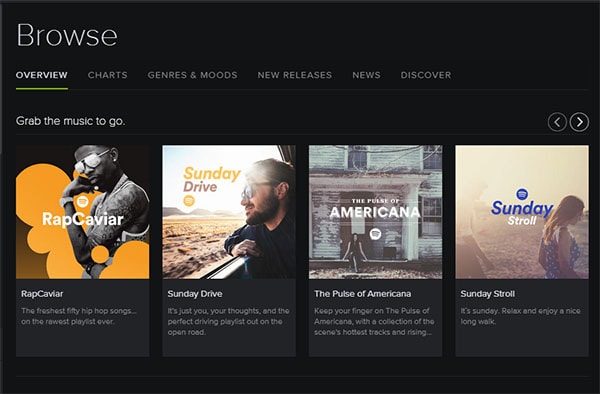Open The Pulse of Americana cover image

[375, 212]
